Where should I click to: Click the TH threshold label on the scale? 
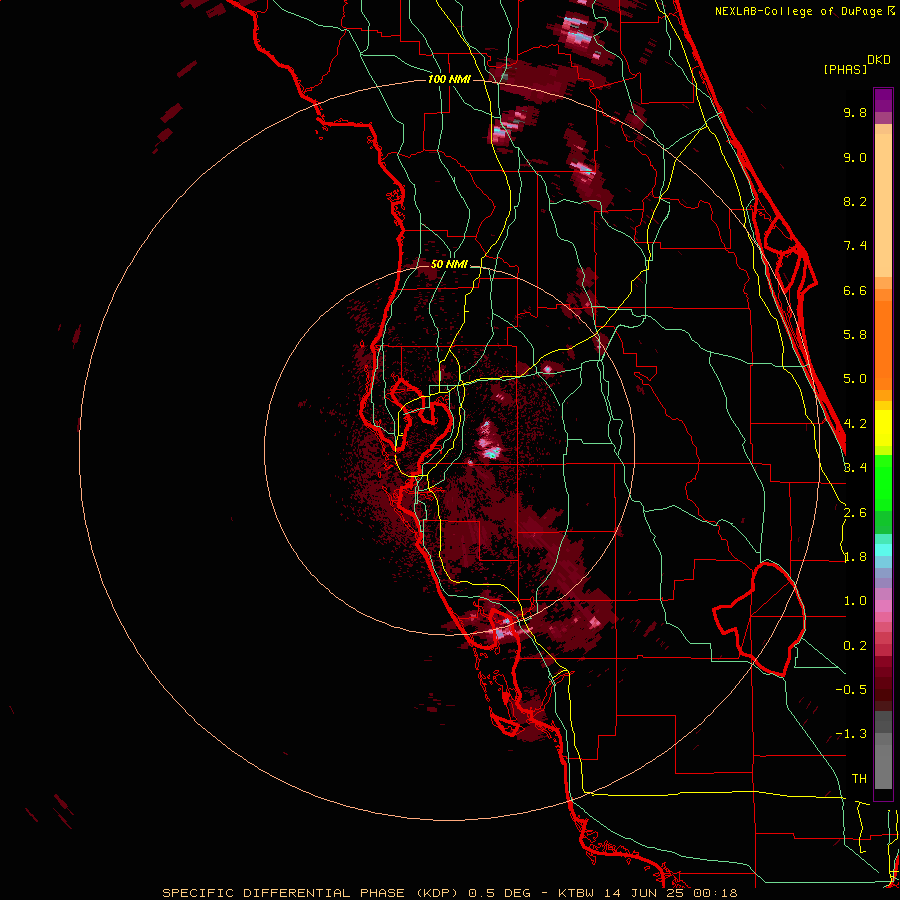click(x=859, y=779)
